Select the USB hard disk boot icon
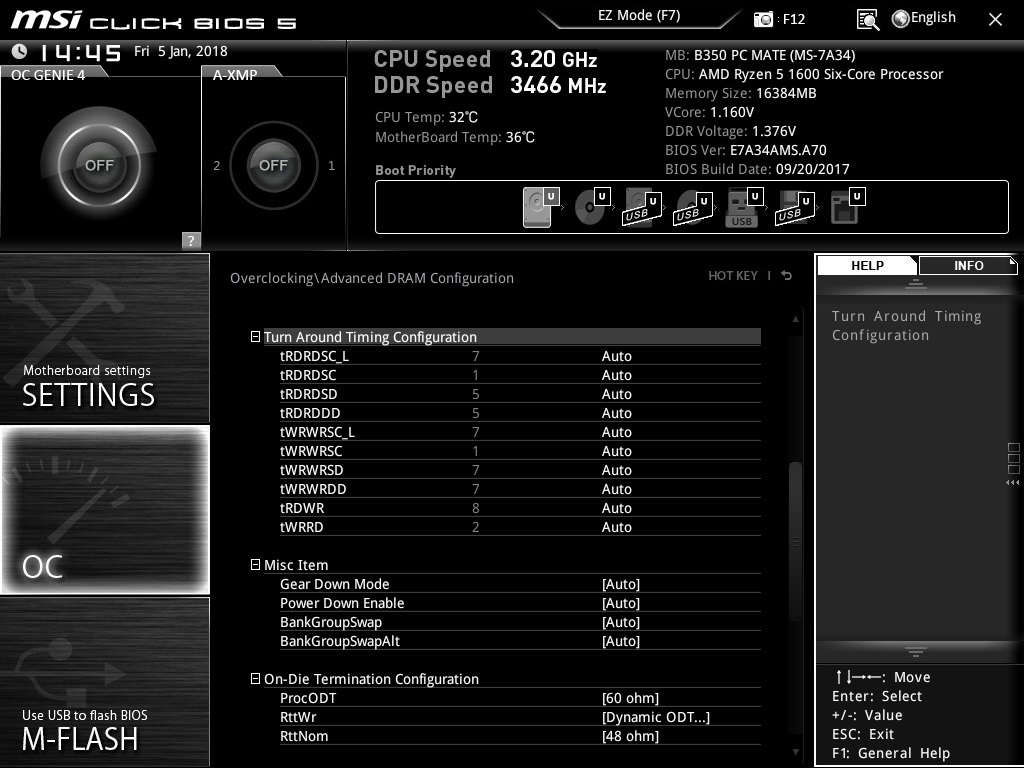This screenshot has width=1024, height=768. pos(640,207)
